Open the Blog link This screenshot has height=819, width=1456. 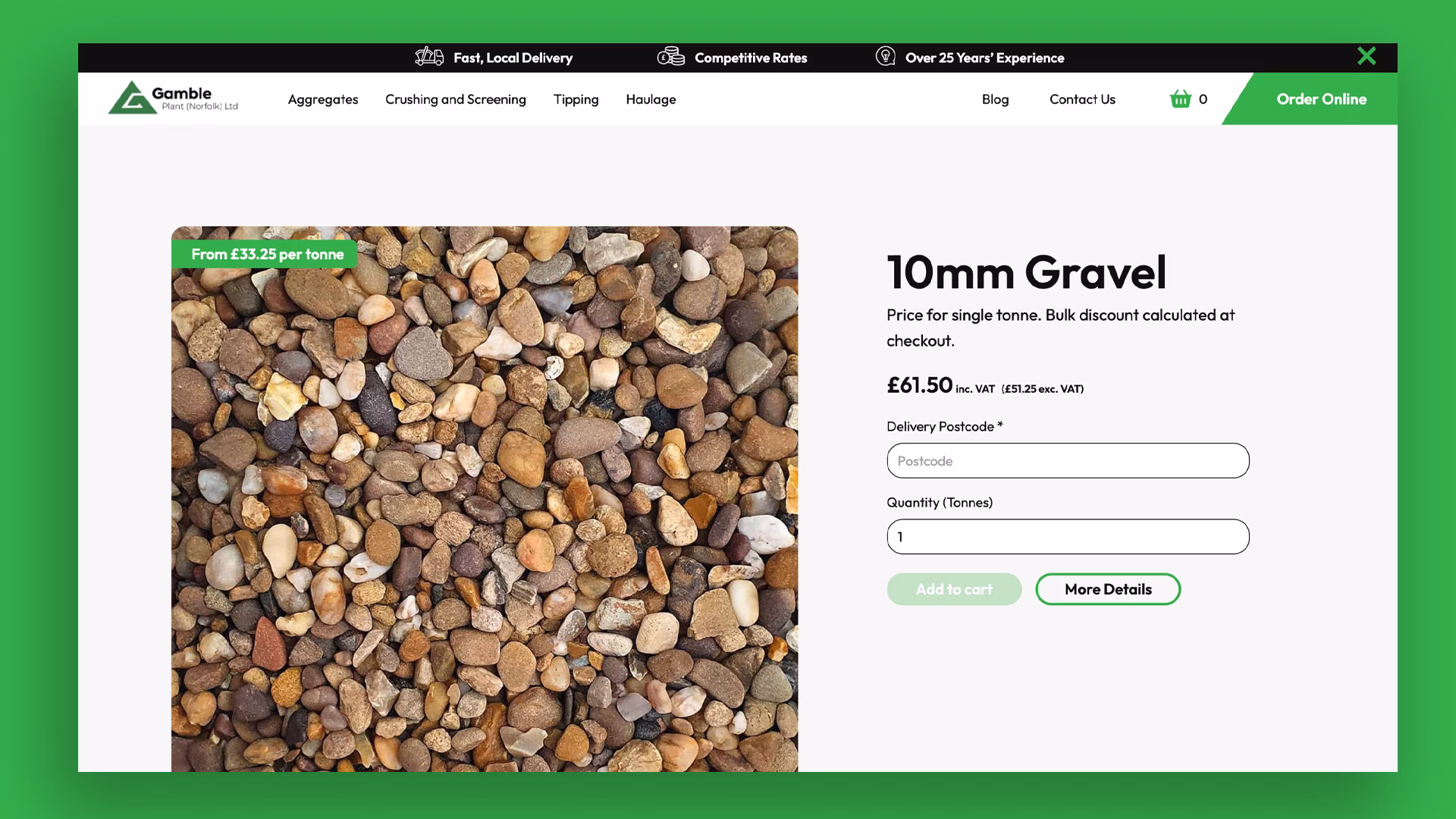coord(995,99)
